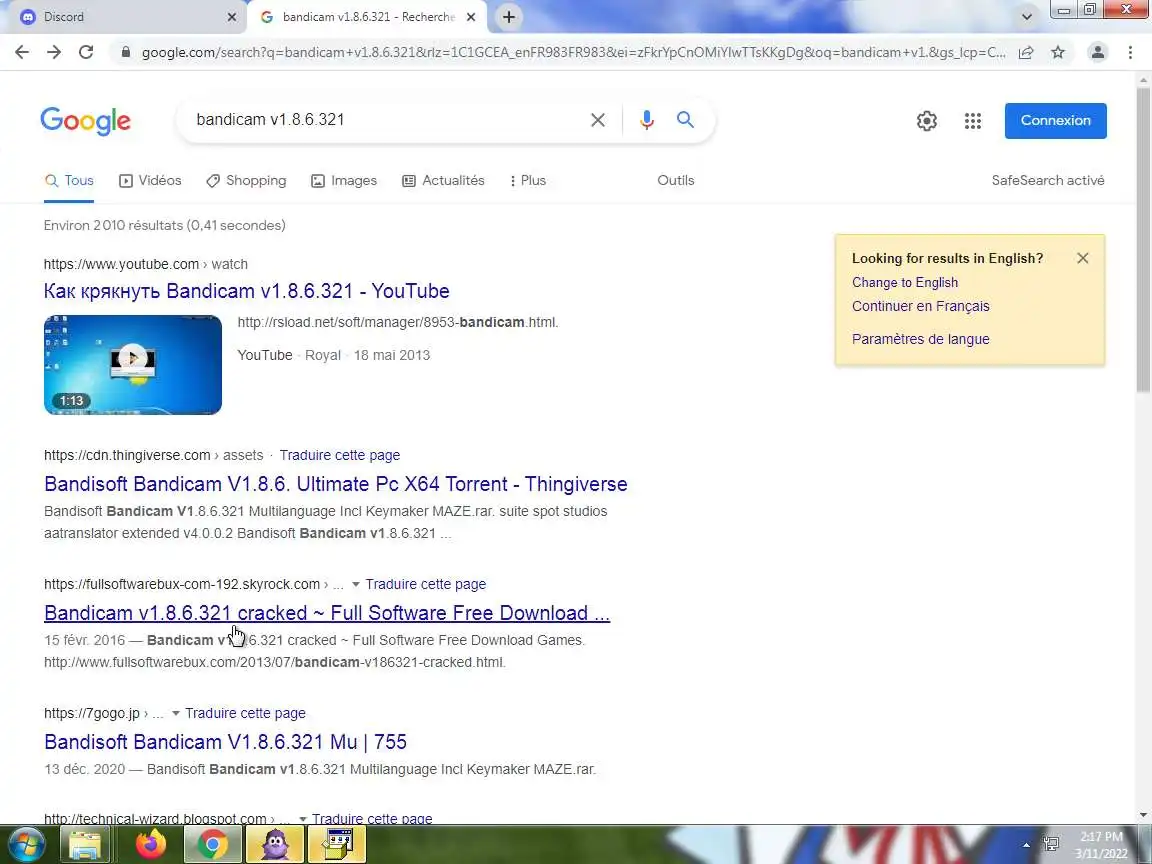Open the purple bird app in taskbar
1152x864 pixels.
tap(275, 844)
